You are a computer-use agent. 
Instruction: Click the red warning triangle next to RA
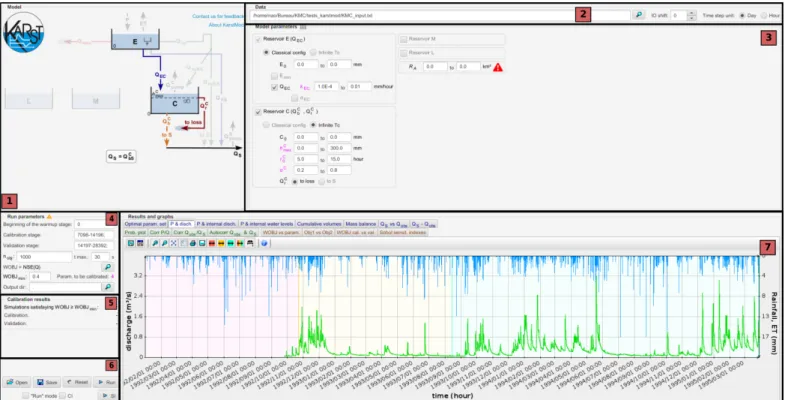[498, 67]
